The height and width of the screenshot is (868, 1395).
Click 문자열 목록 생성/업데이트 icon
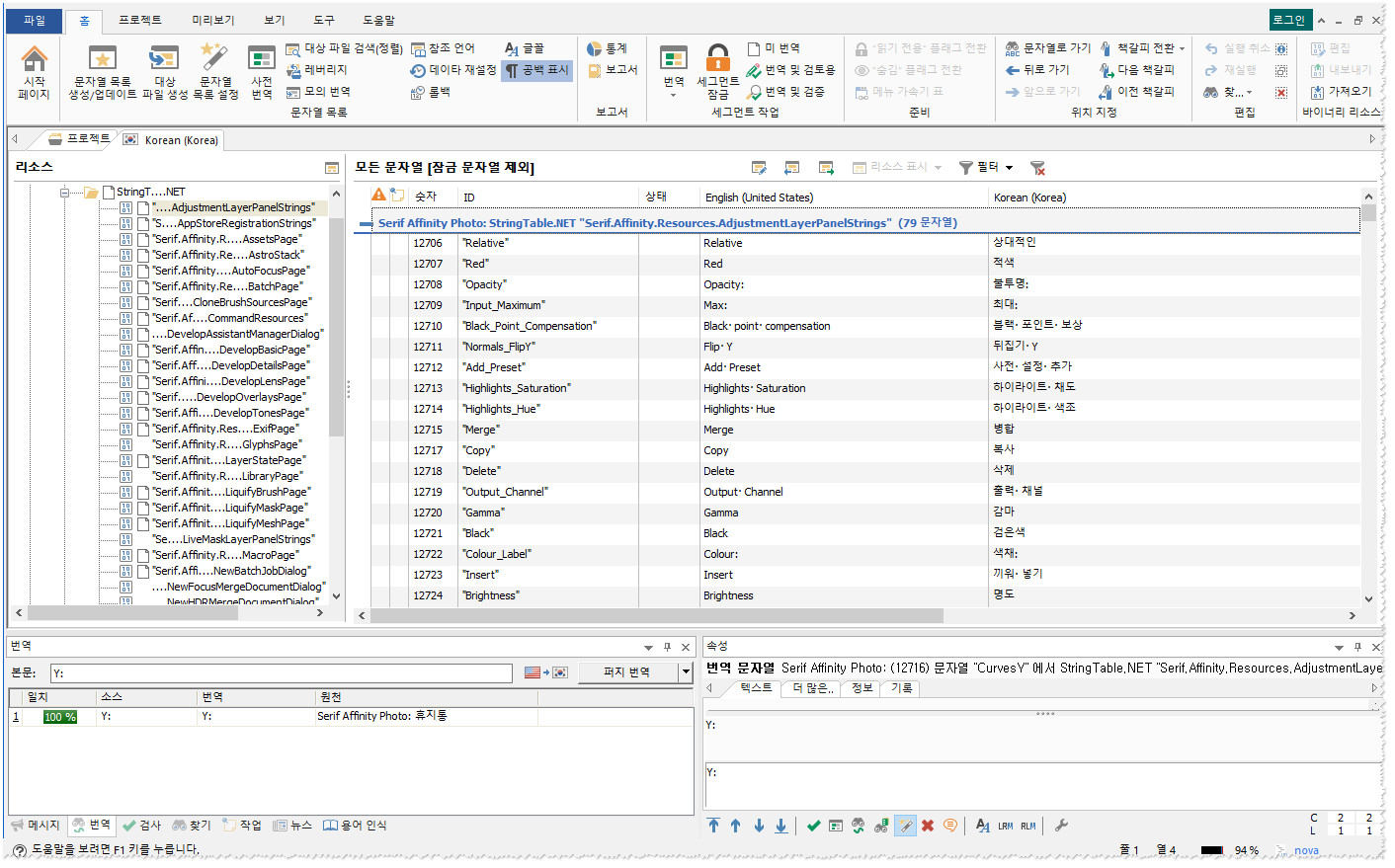[102, 72]
